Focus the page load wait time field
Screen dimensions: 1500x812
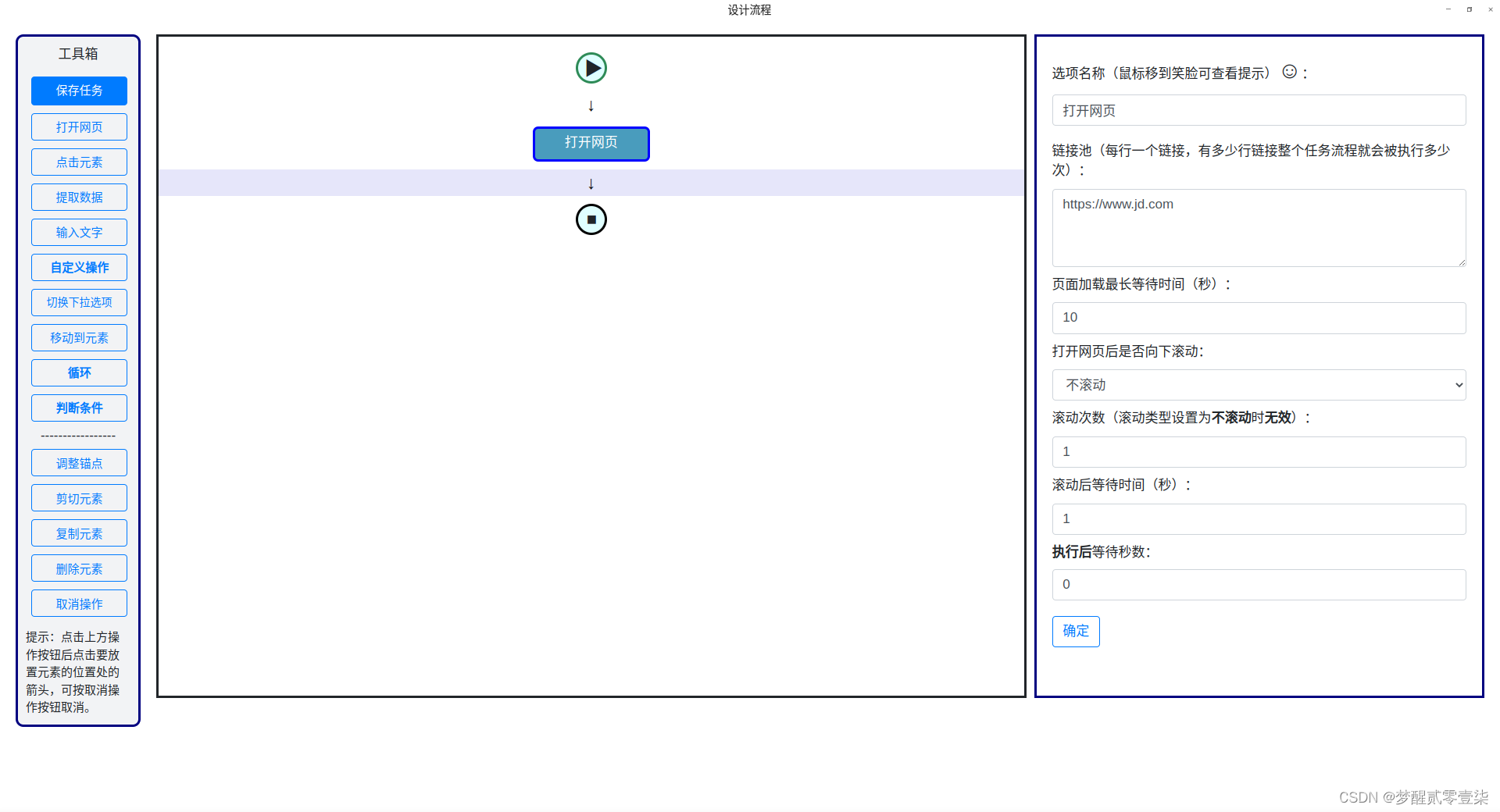[1259, 318]
